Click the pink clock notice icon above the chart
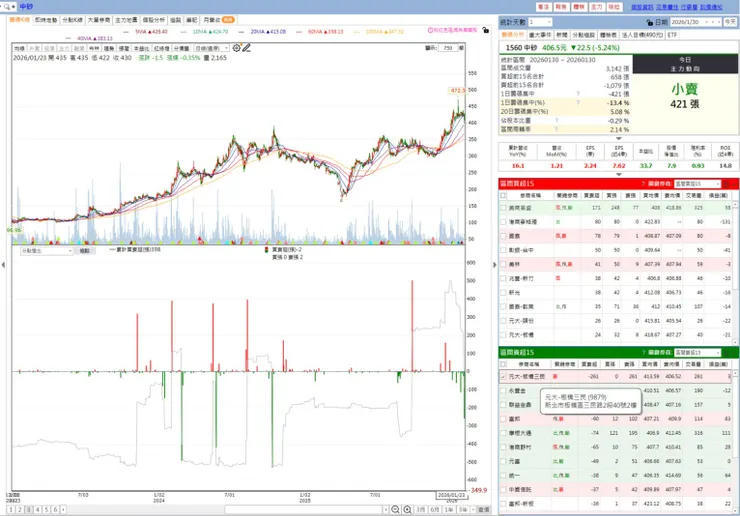 (430, 30)
